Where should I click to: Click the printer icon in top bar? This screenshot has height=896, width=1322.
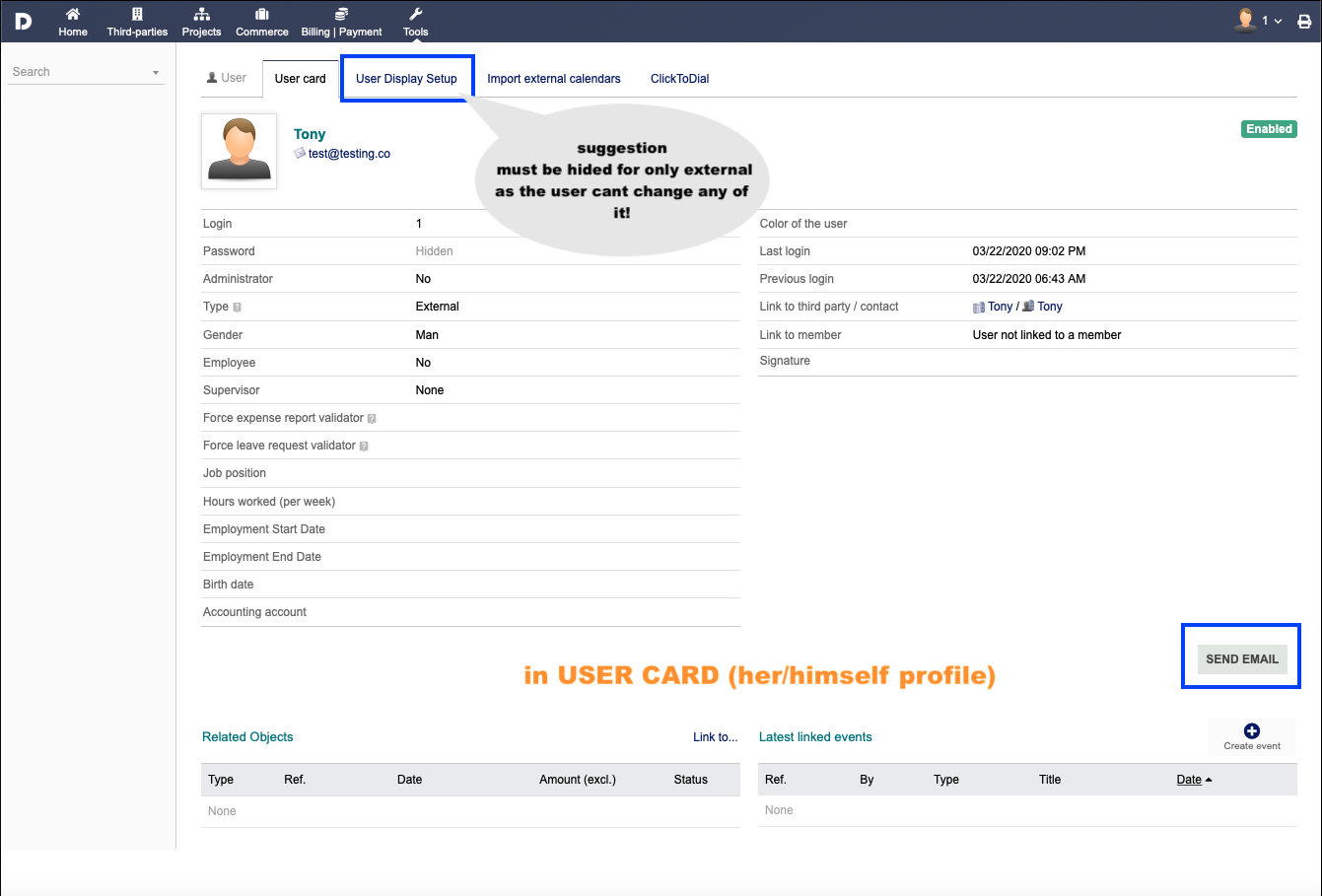pyautogui.click(x=1304, y=21)
